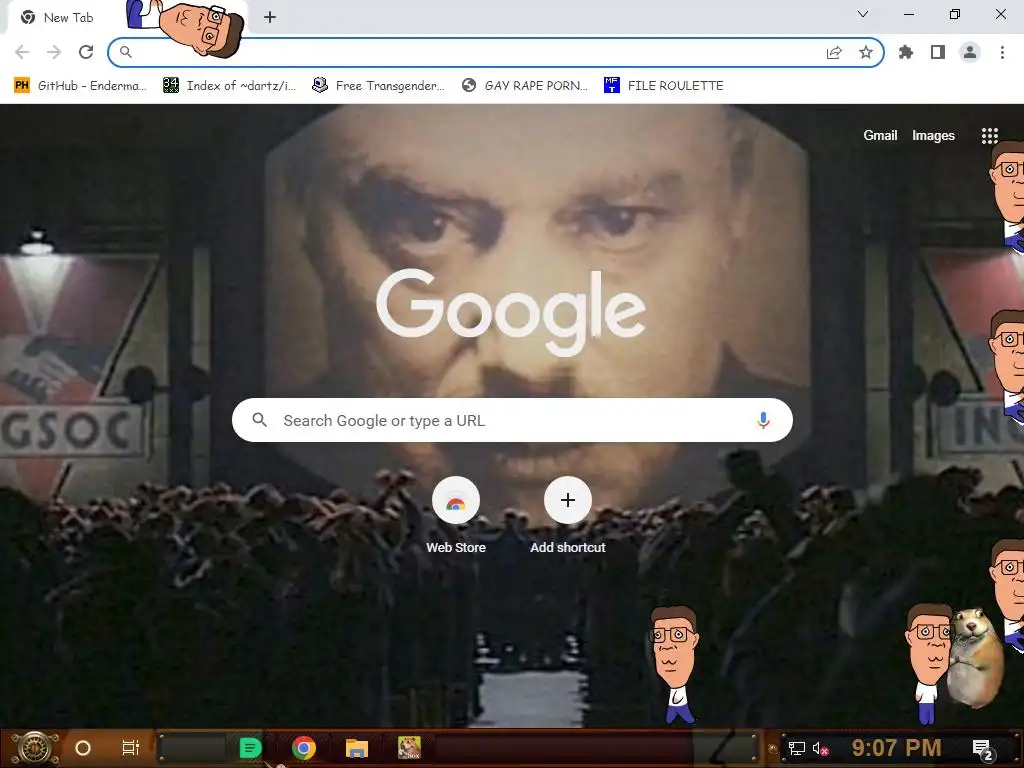Open the Extensions puzzle-piece menu
The height and width of the screenshot is (768, 1024).
(906, 52)
